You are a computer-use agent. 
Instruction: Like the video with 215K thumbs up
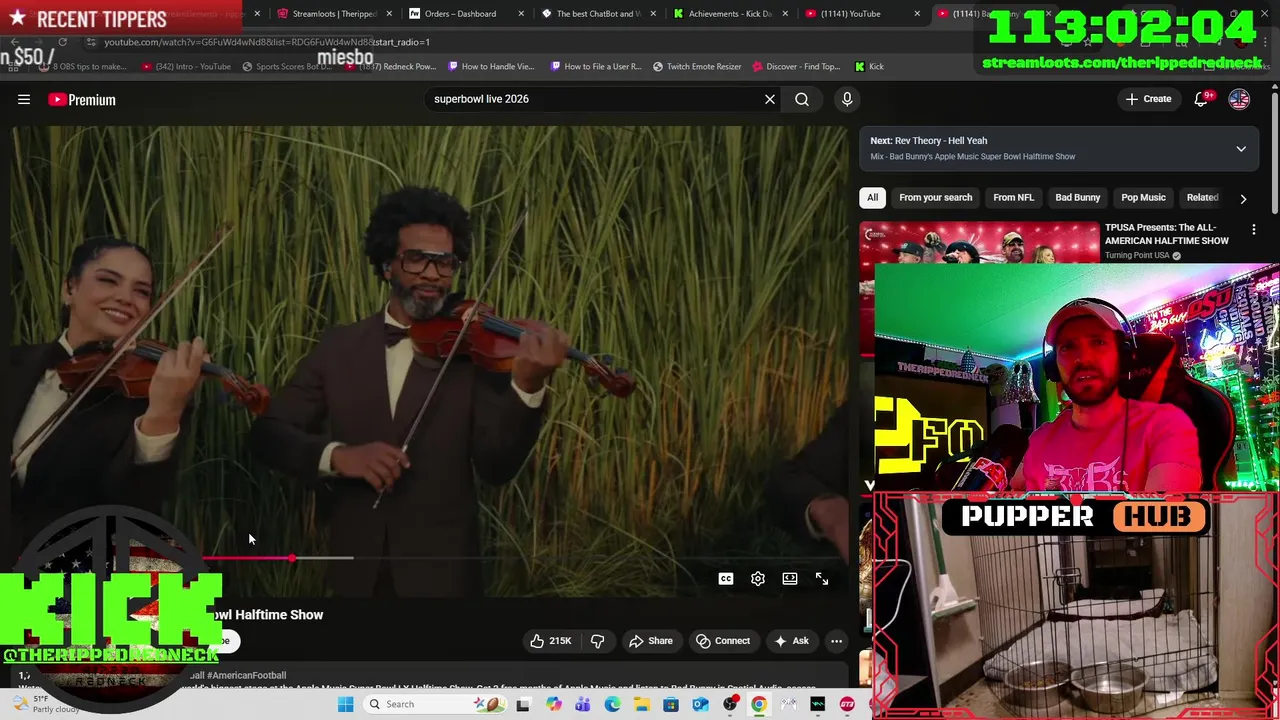point(550,641)
